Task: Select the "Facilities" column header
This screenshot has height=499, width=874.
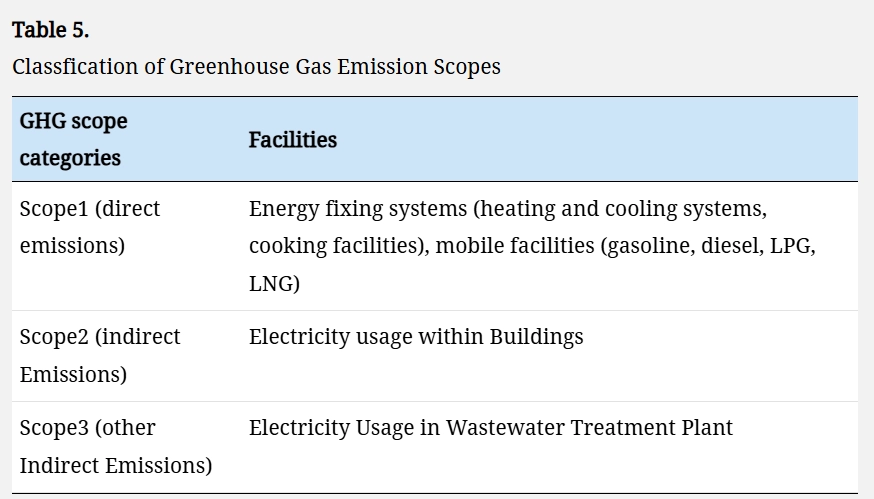Action: (x=292, y=139)
